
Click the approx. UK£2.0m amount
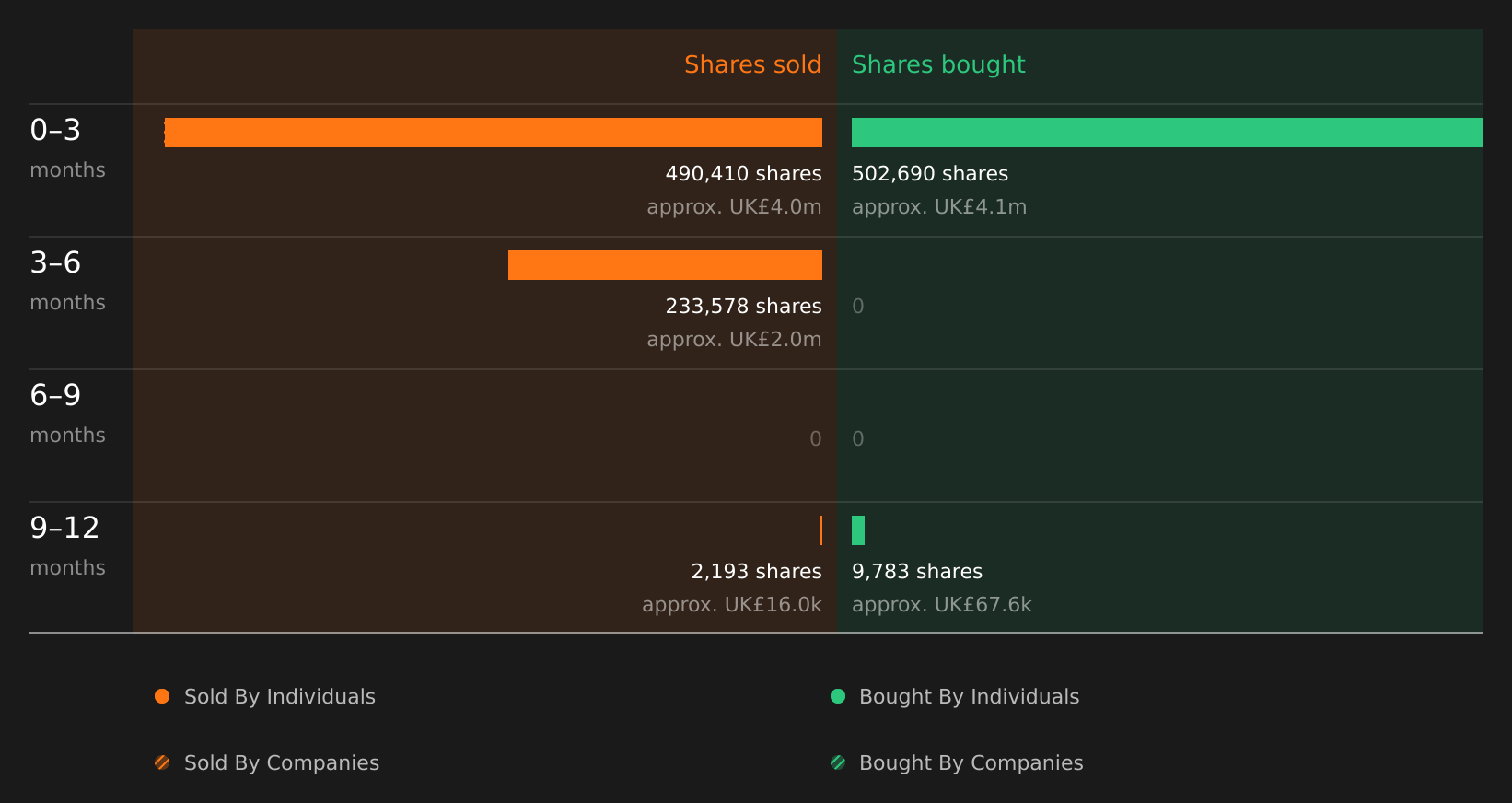click(734, 339)
